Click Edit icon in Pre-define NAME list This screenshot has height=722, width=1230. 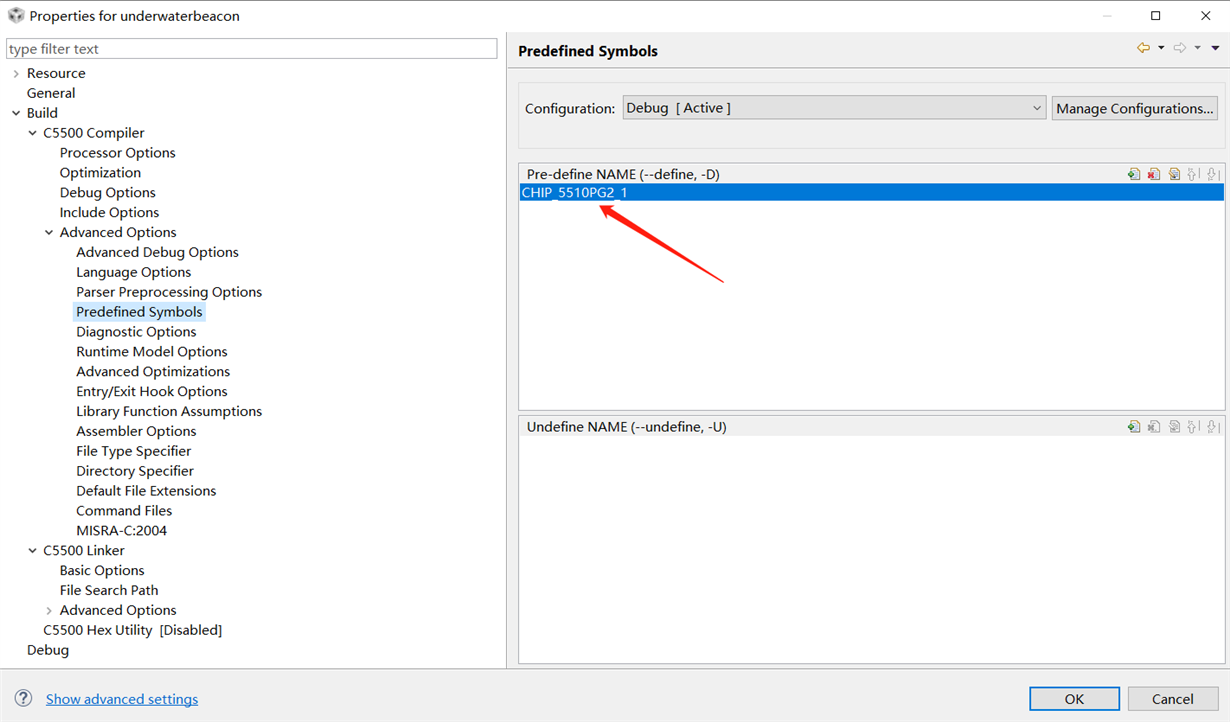click(x=1174, y=174)
